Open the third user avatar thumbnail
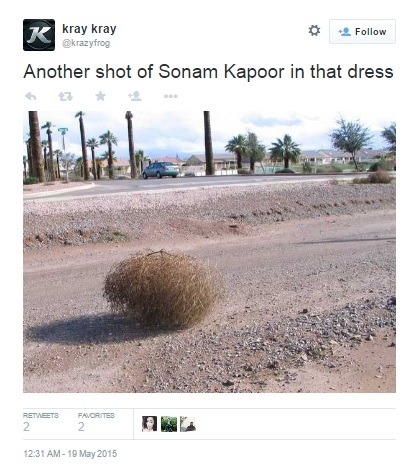Viewport: 418px width, 472px height. point(188,424)
